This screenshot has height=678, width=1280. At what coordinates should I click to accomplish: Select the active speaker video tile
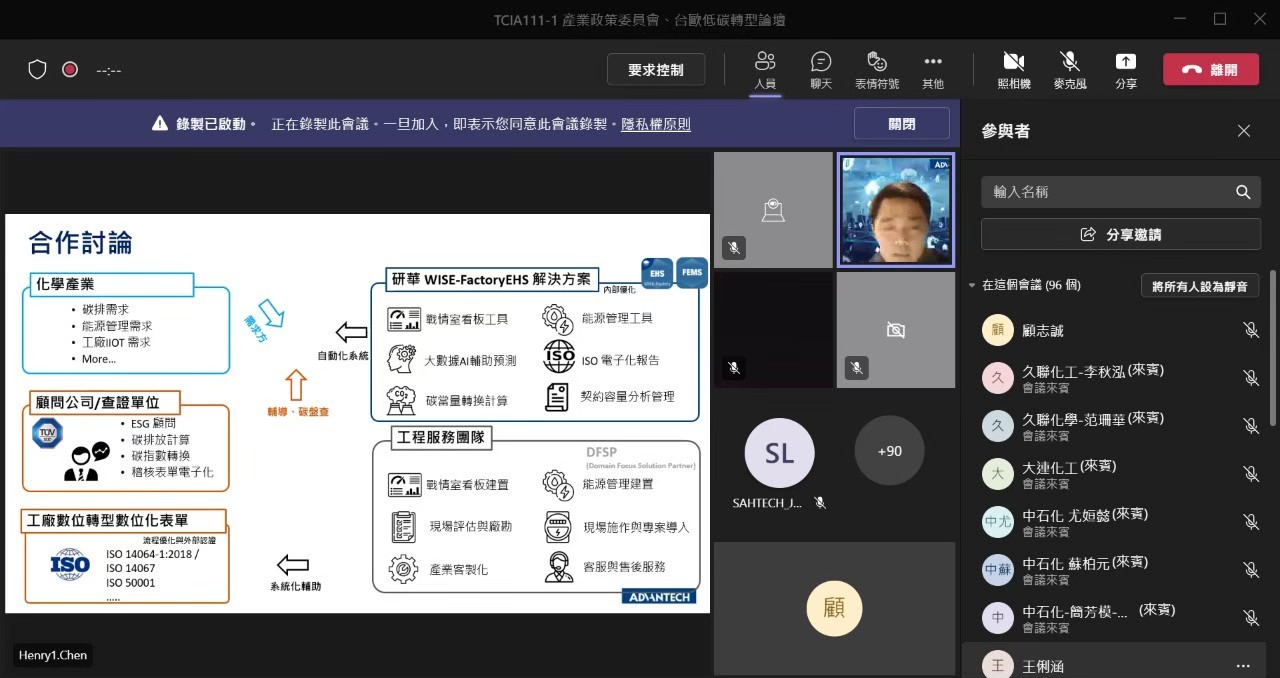(x=895, y=210)
